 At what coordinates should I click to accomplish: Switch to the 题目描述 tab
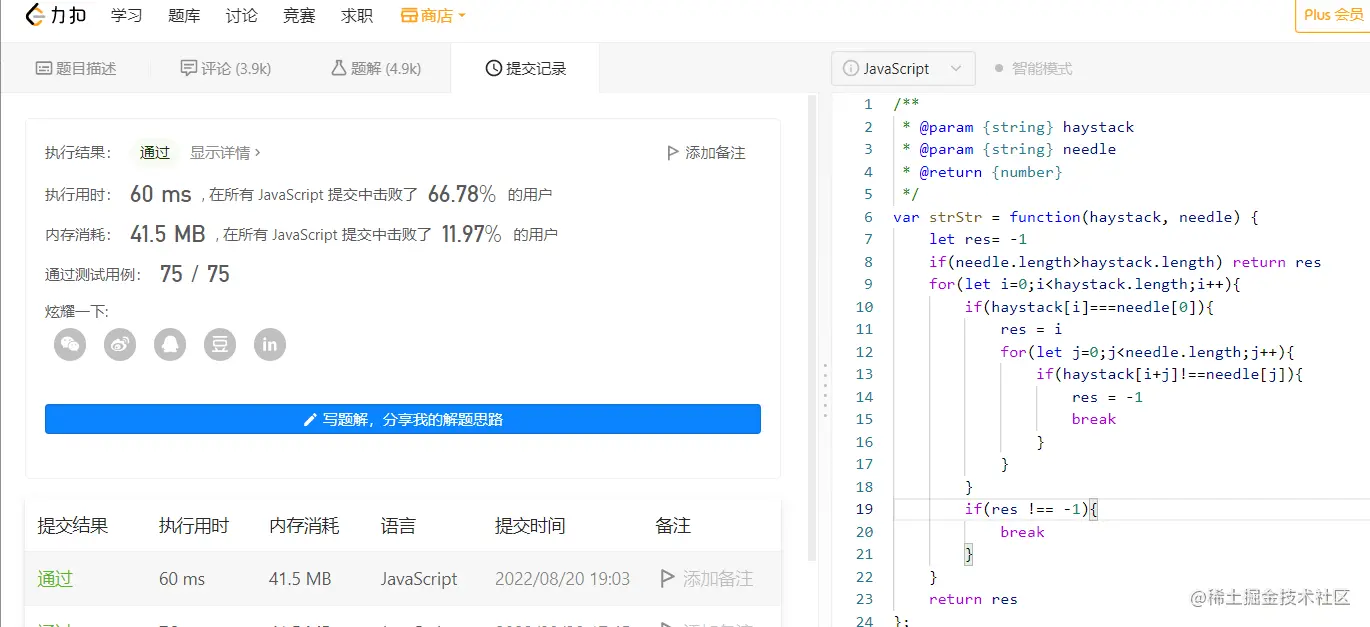pos(76,68)
